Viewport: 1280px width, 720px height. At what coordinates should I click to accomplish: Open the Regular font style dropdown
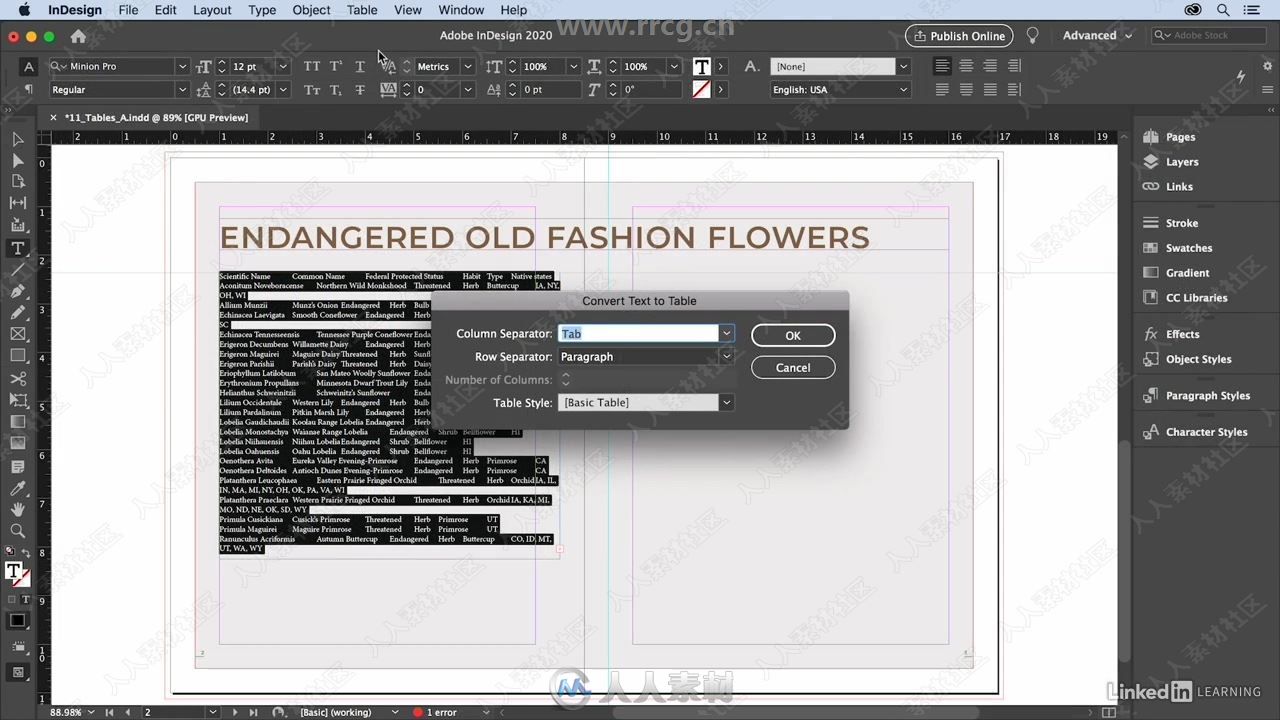(x=182, y=90)
